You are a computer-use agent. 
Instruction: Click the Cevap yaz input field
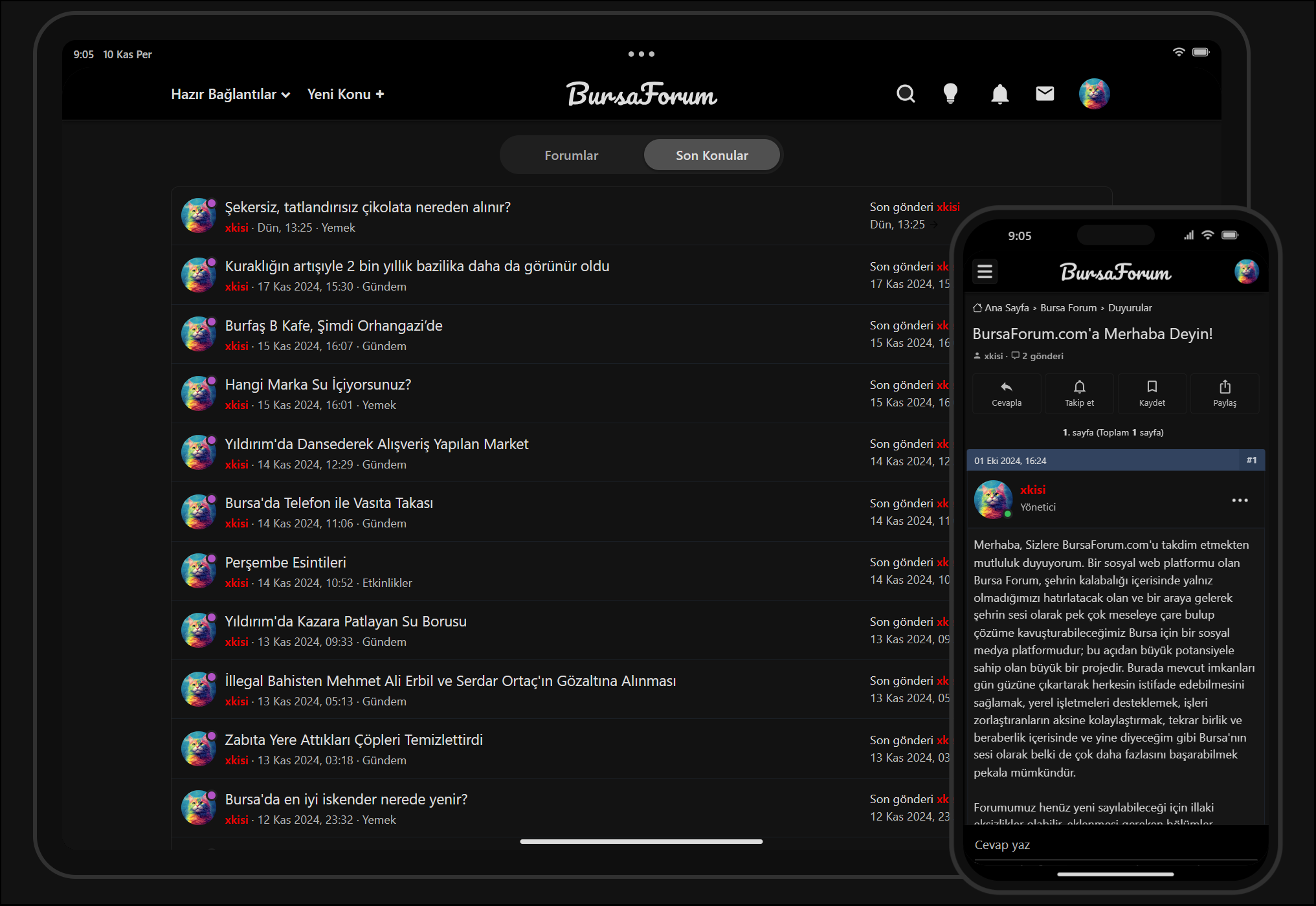(1113, 845)
